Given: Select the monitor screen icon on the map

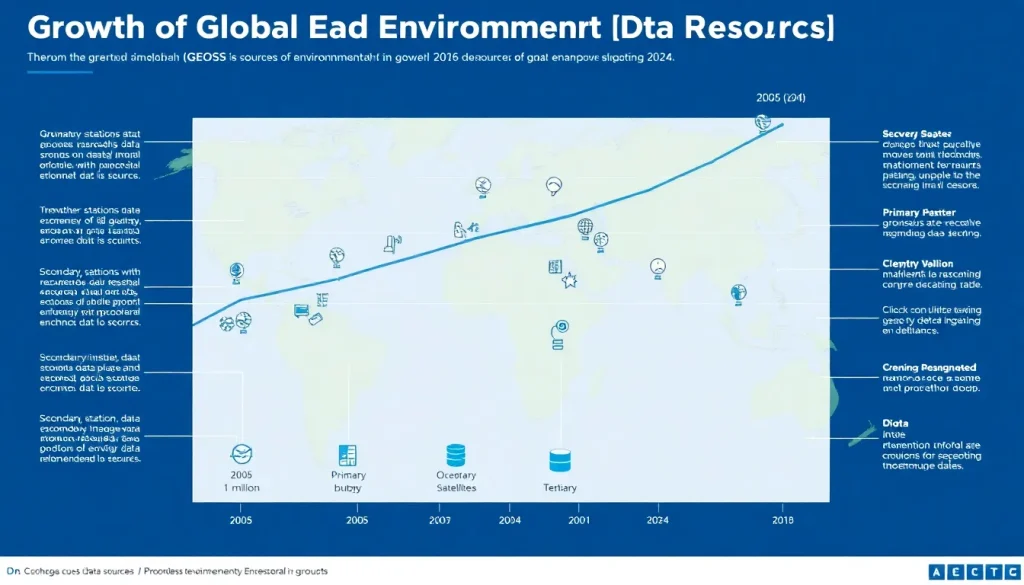Looking at the screenshot, I should click(301, 311).
